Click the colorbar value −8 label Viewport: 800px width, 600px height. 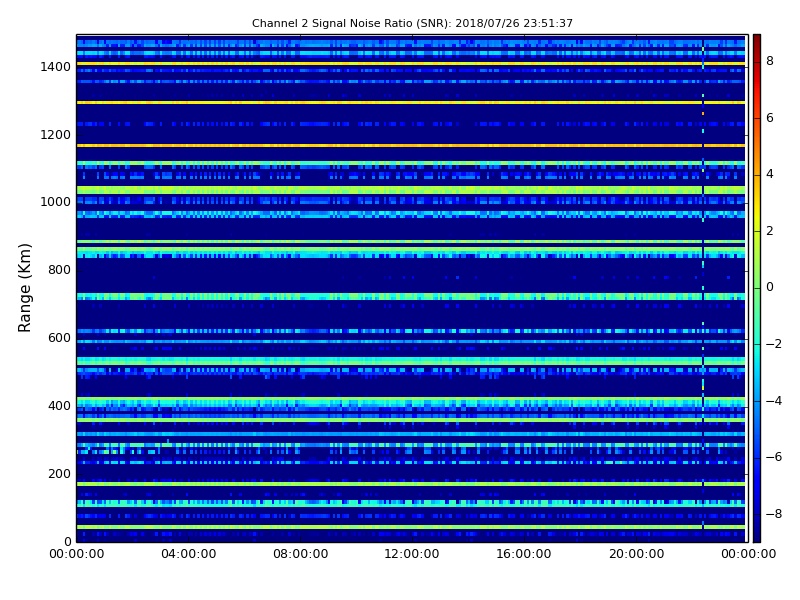coord(774,514)
